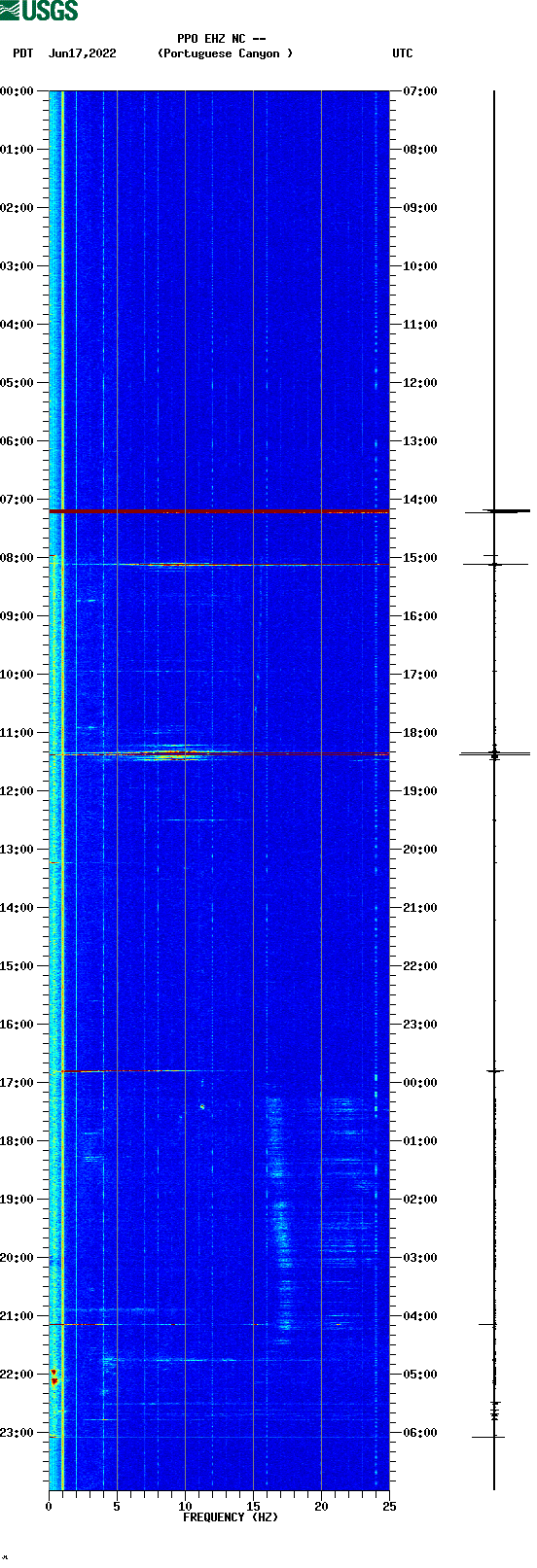Click the 11:00 PDT time label
The image size is (537, 1568).
click(x=18, y=733)
